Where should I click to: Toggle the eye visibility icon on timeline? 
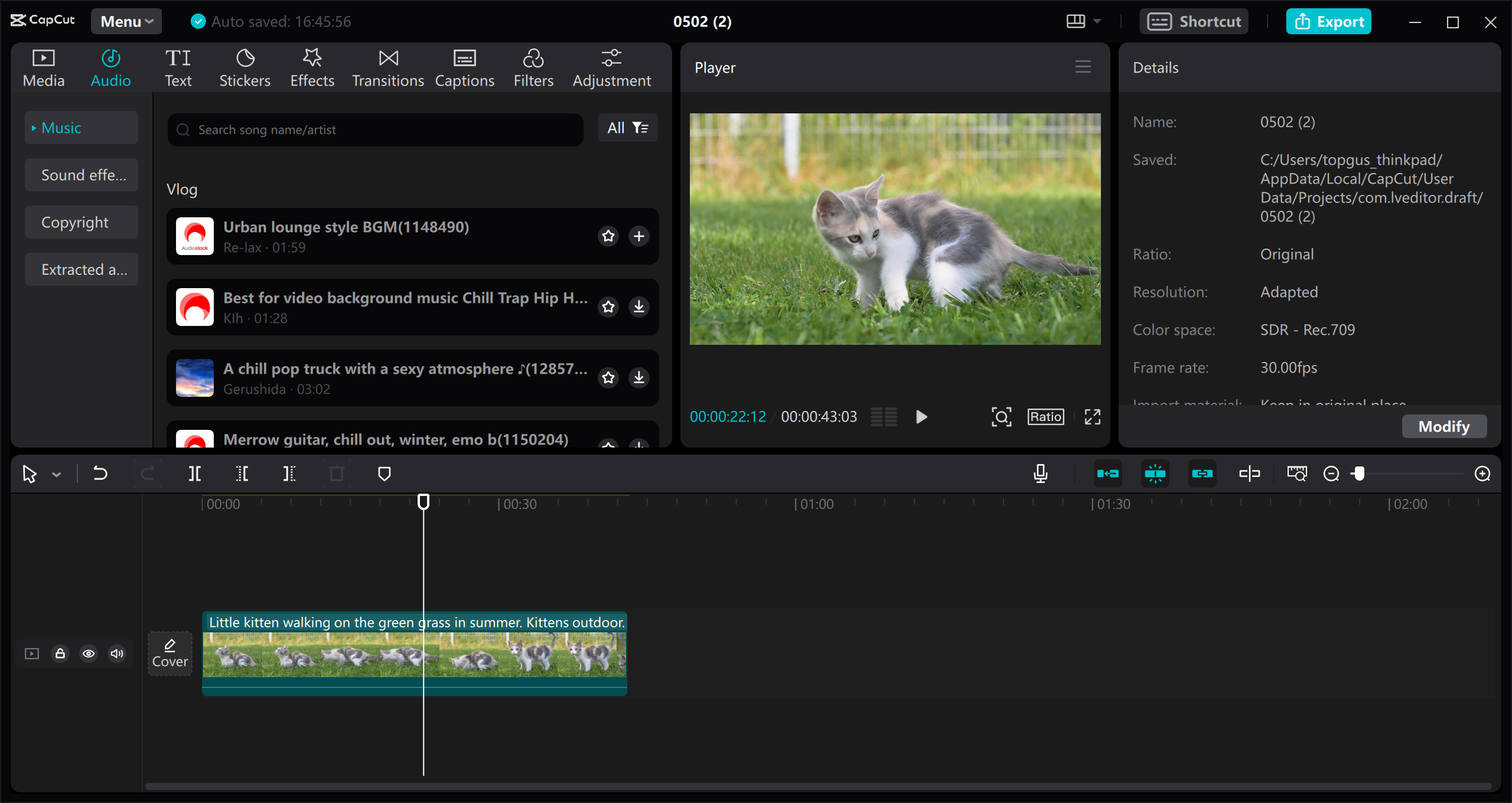tap(88, 654)
